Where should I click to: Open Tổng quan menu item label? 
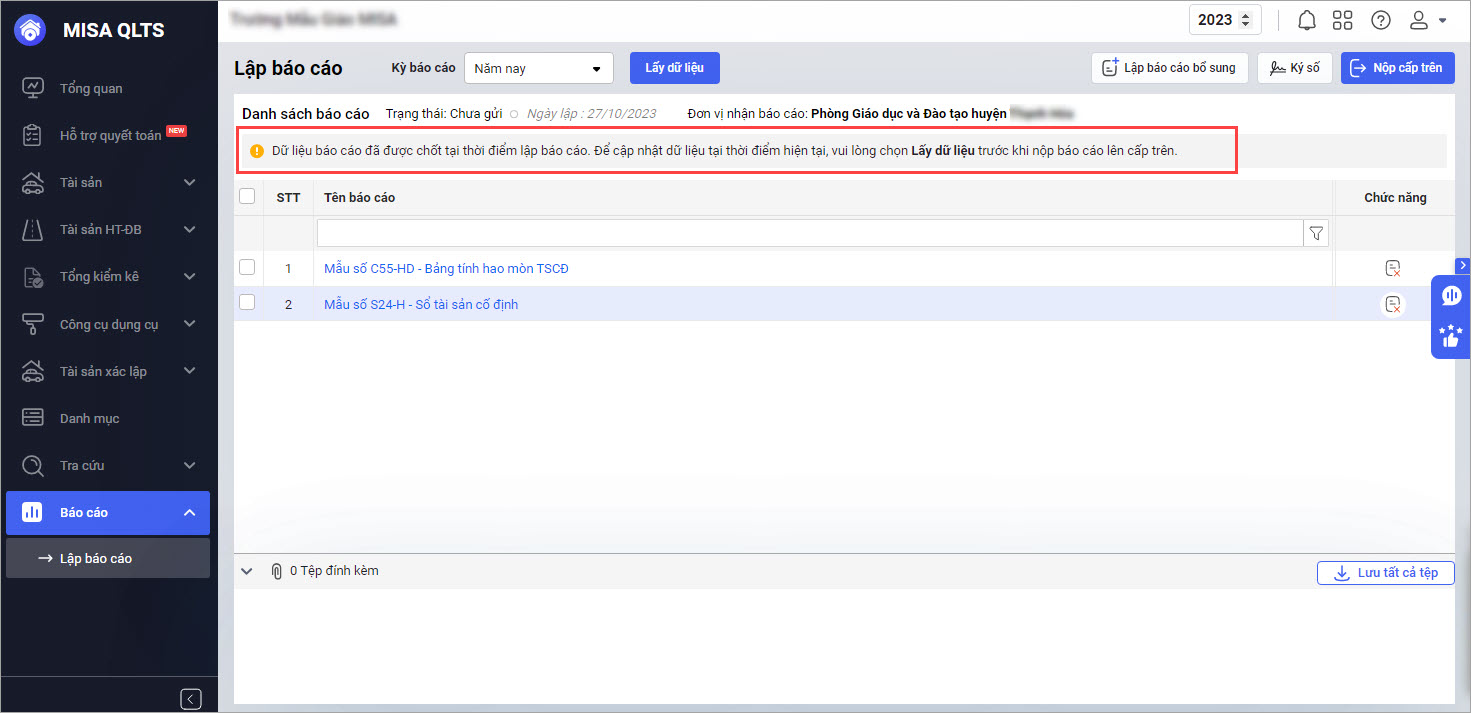click(x=91, y=88)
